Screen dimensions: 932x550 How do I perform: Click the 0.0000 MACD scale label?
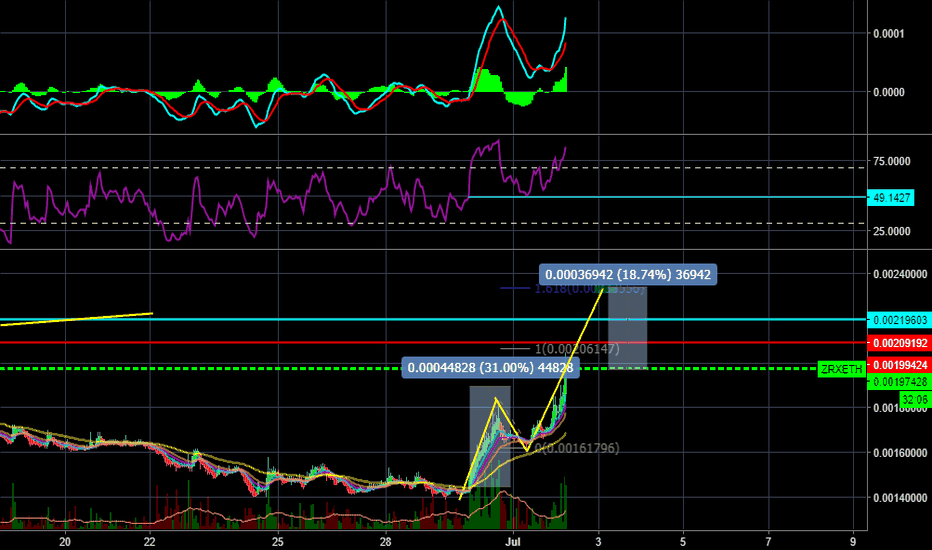pos(889,92)
